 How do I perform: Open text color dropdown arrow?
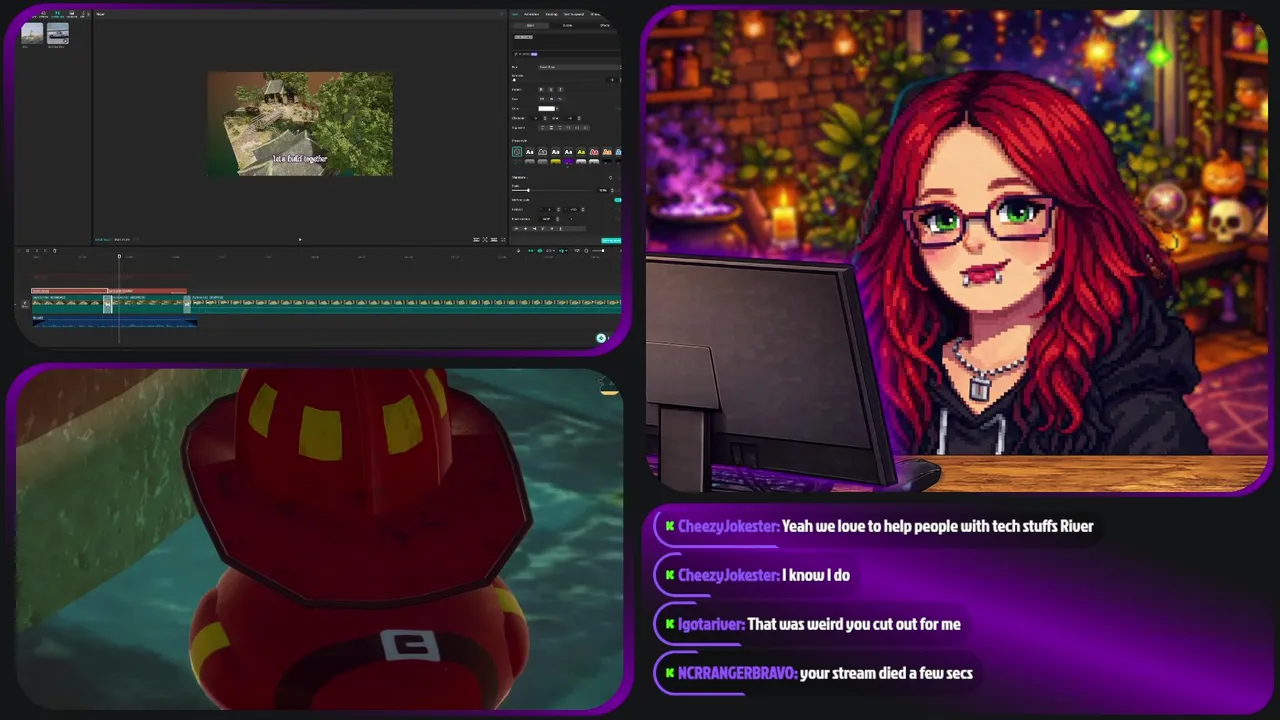(x=557, y=109)
